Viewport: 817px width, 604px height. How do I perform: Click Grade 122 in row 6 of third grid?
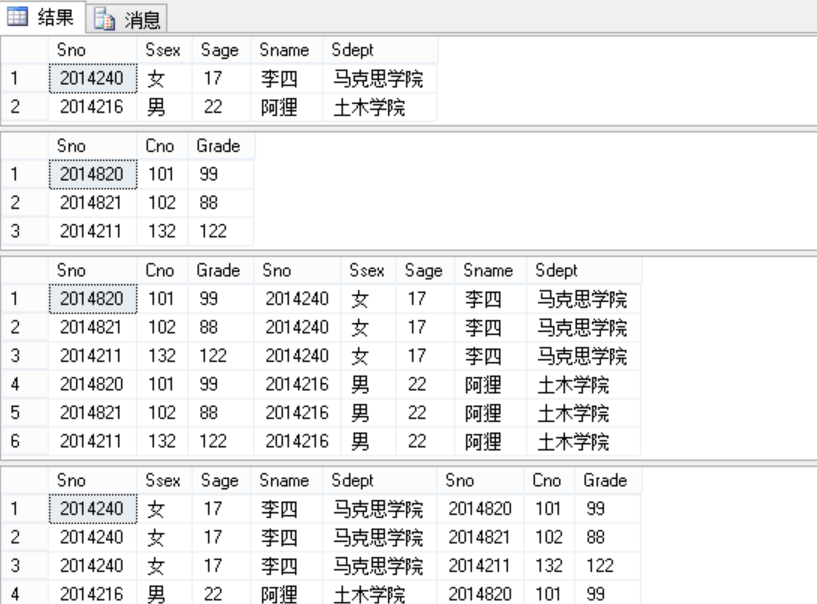(221, 441)
